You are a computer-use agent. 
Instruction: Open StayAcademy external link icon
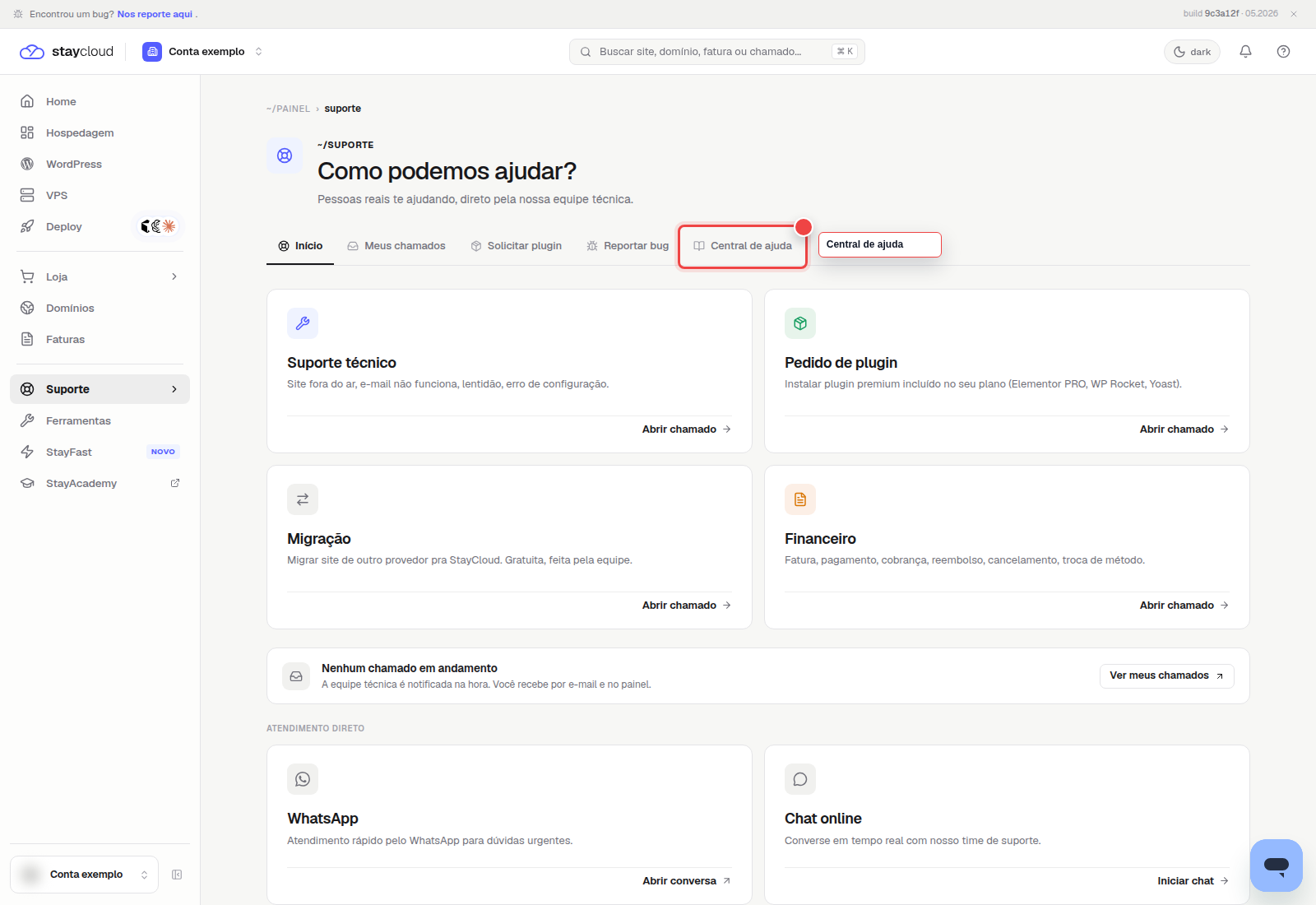click(x=175, y=483)
